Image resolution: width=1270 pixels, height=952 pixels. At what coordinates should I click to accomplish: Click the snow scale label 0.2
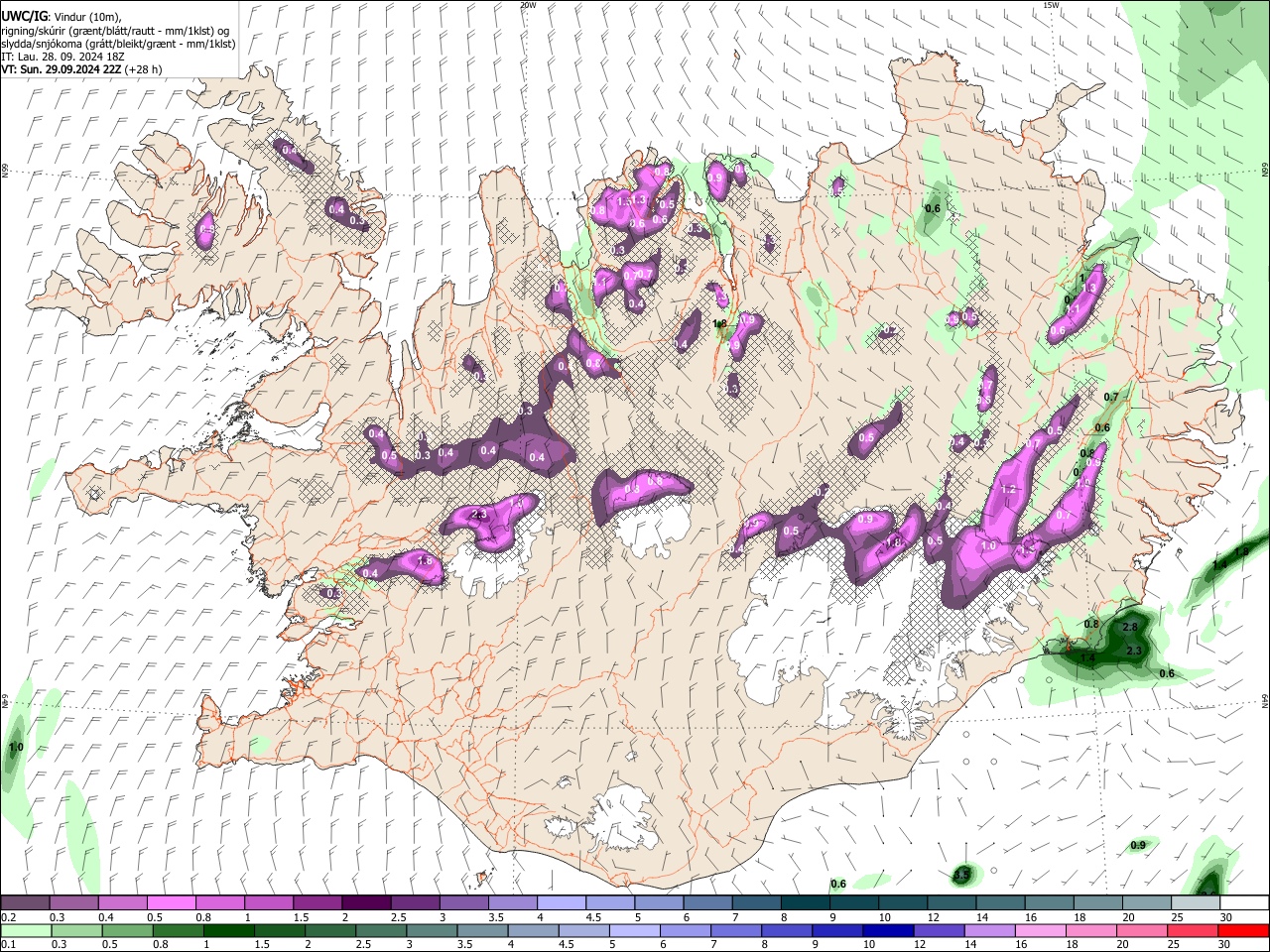point(9,917)
